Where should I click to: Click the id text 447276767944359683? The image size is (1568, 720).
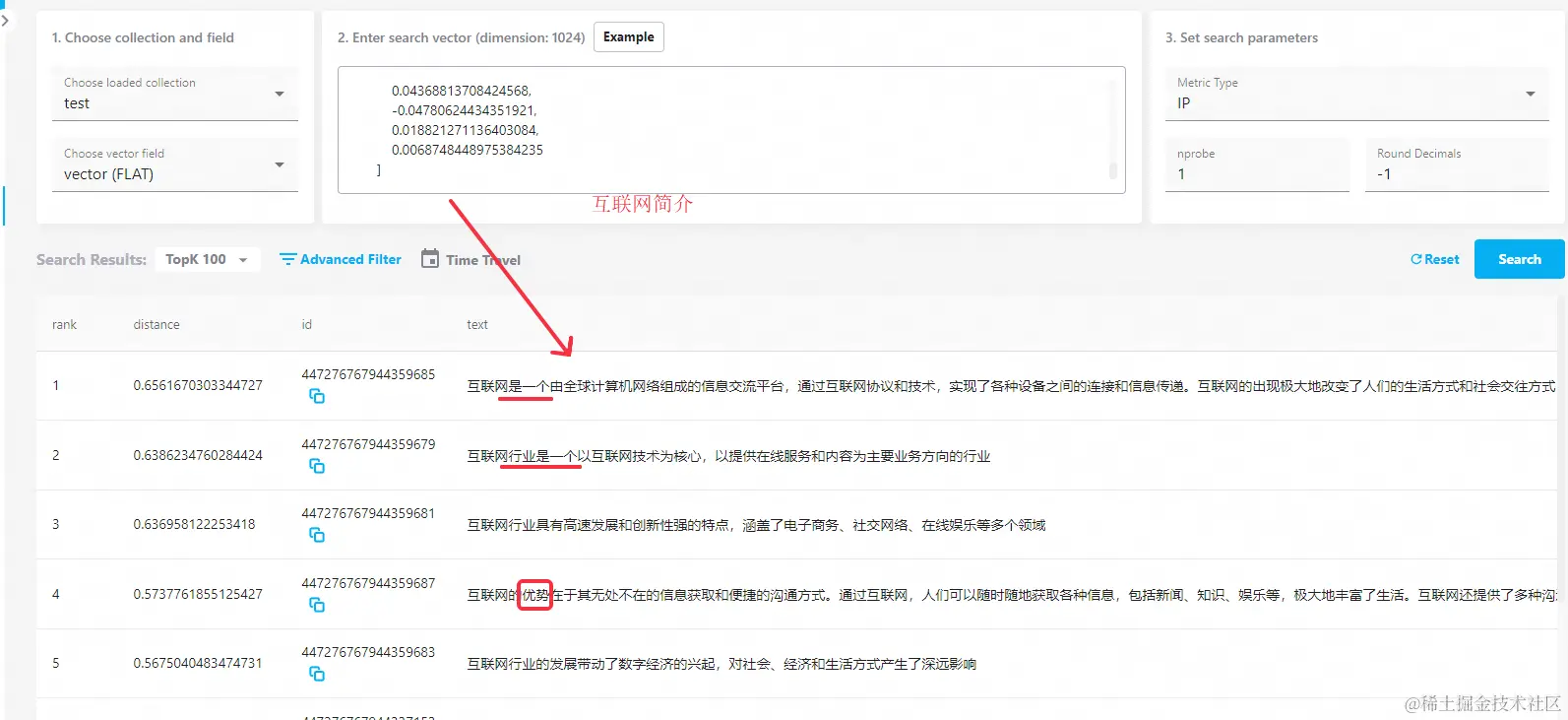point(368,652)
